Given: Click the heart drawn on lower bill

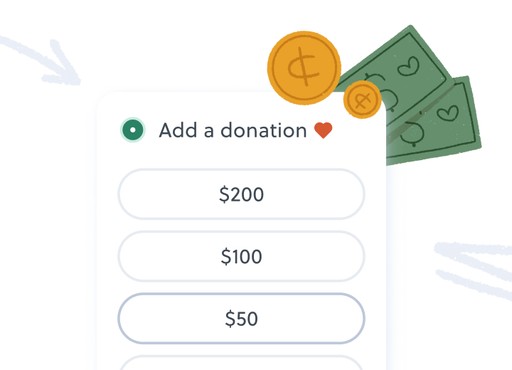Looking at the screenshot, I should (x=448, y=113).
